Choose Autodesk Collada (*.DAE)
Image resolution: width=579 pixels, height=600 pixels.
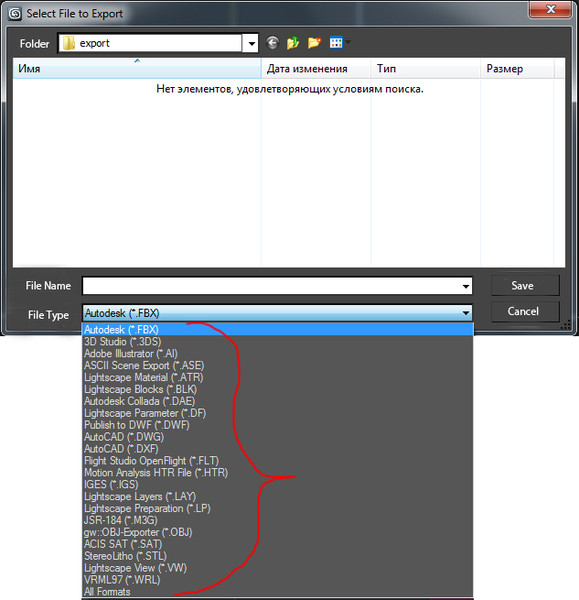(x=278, y=401)
